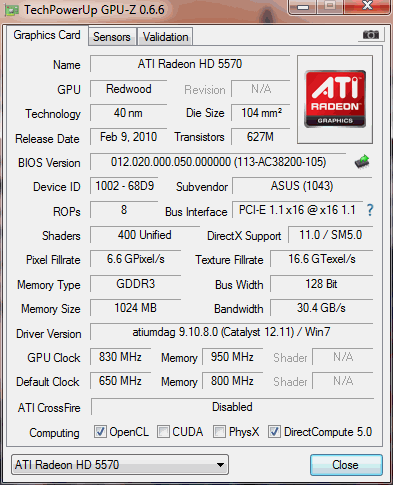This screenshot has height=485, width=393.
Task: Click the Bus Interface question mark
Action: pos(370,210)
